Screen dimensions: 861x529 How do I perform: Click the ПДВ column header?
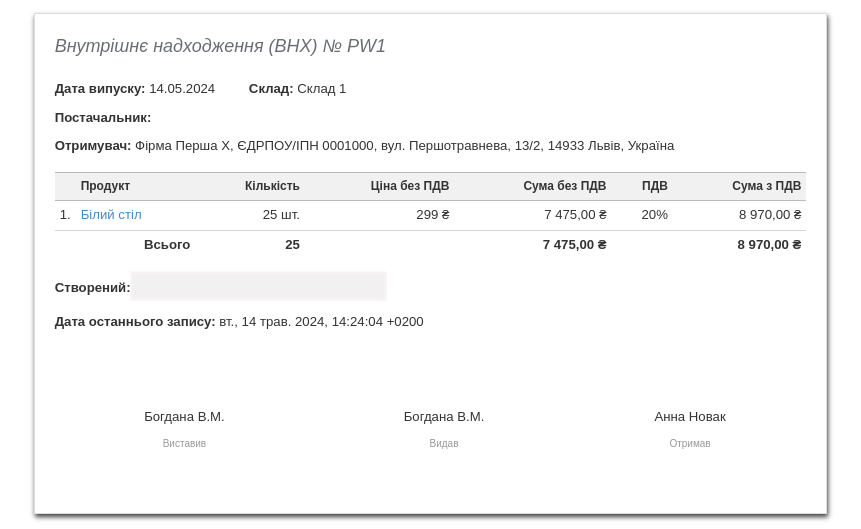(x=654, y=186)
